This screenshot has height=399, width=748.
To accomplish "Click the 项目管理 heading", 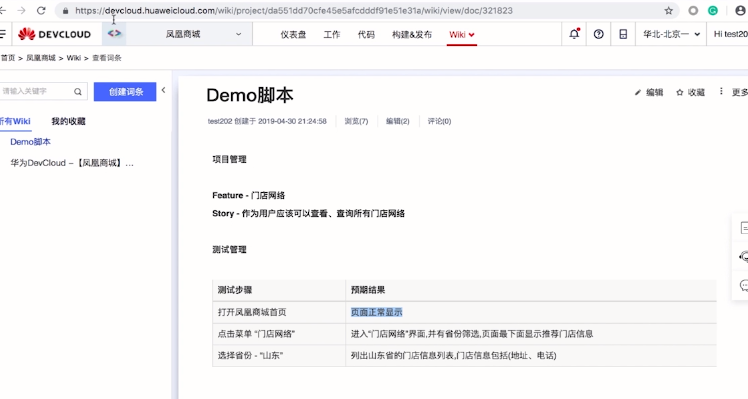I will click(x=229, y=159).
